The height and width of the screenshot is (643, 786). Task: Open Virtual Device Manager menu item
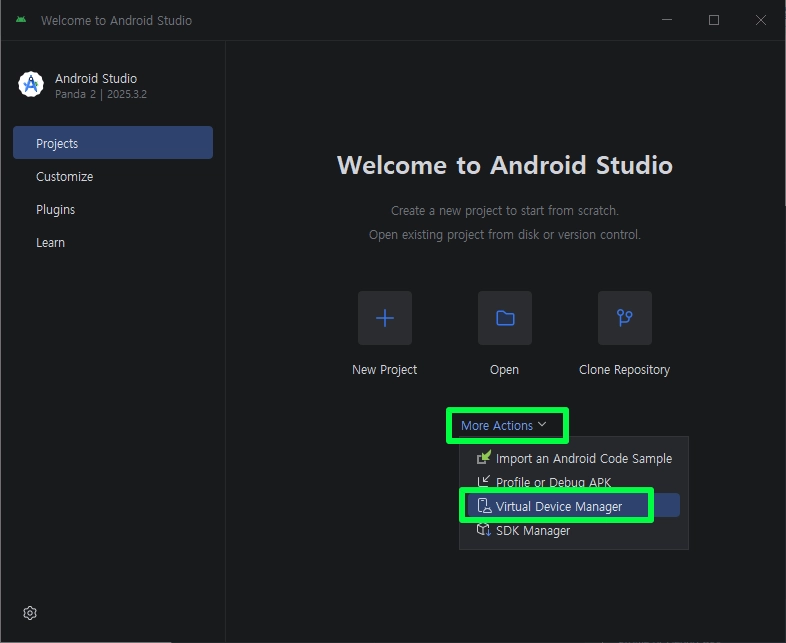point(573,506)
